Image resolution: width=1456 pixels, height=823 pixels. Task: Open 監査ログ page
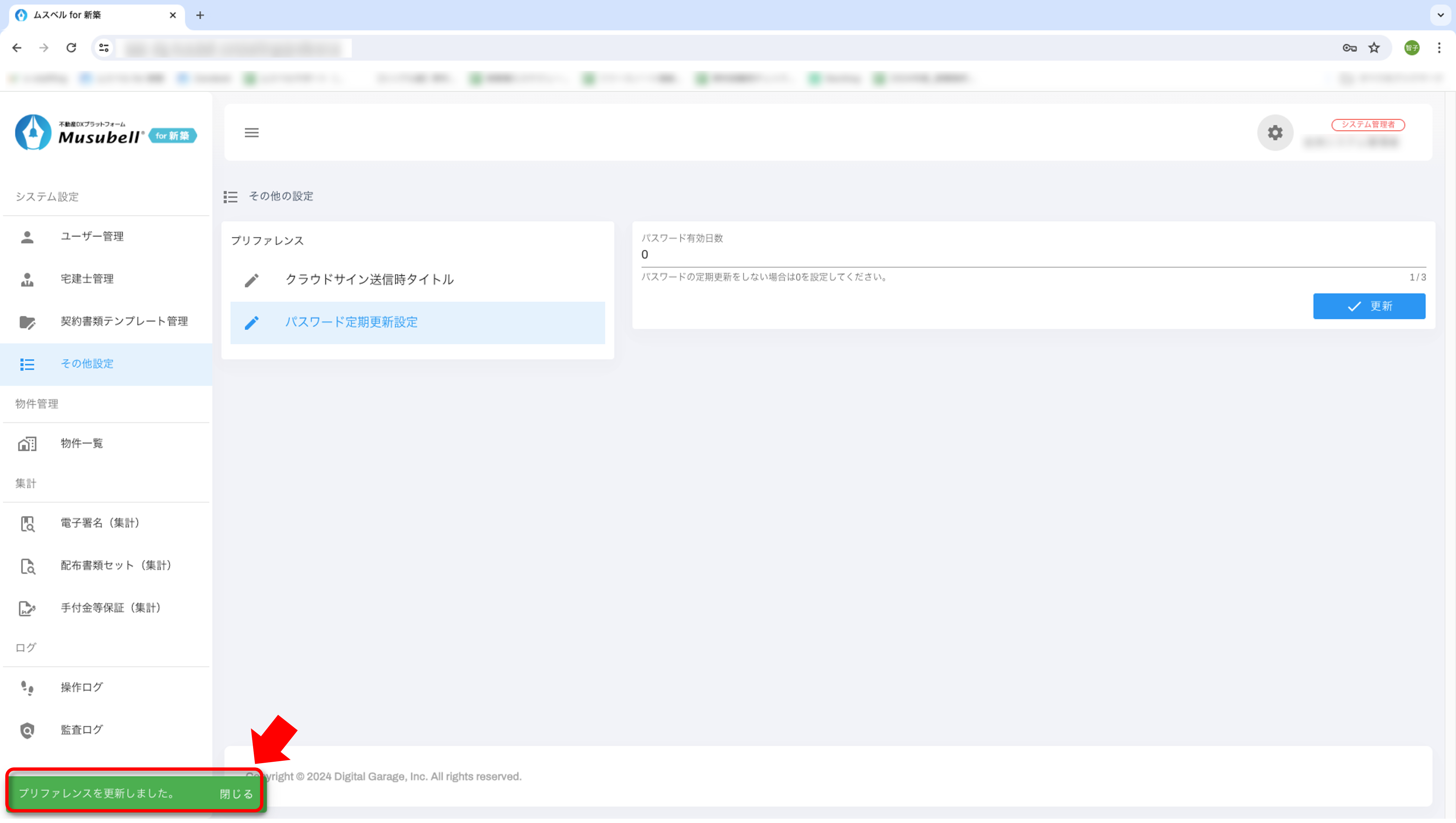(81, 730)
